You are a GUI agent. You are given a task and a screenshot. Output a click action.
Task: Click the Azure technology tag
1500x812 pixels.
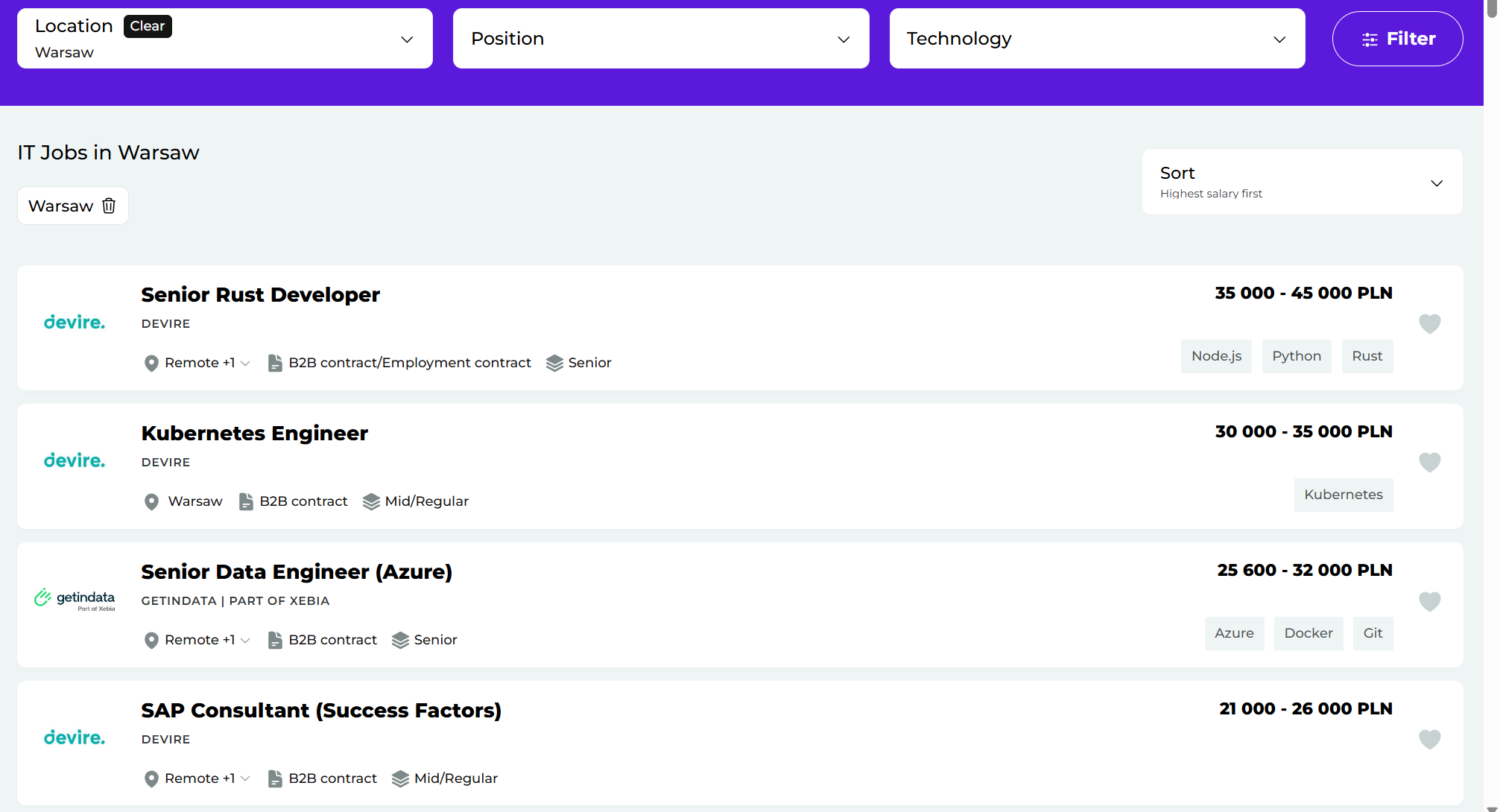(1234, 633)
